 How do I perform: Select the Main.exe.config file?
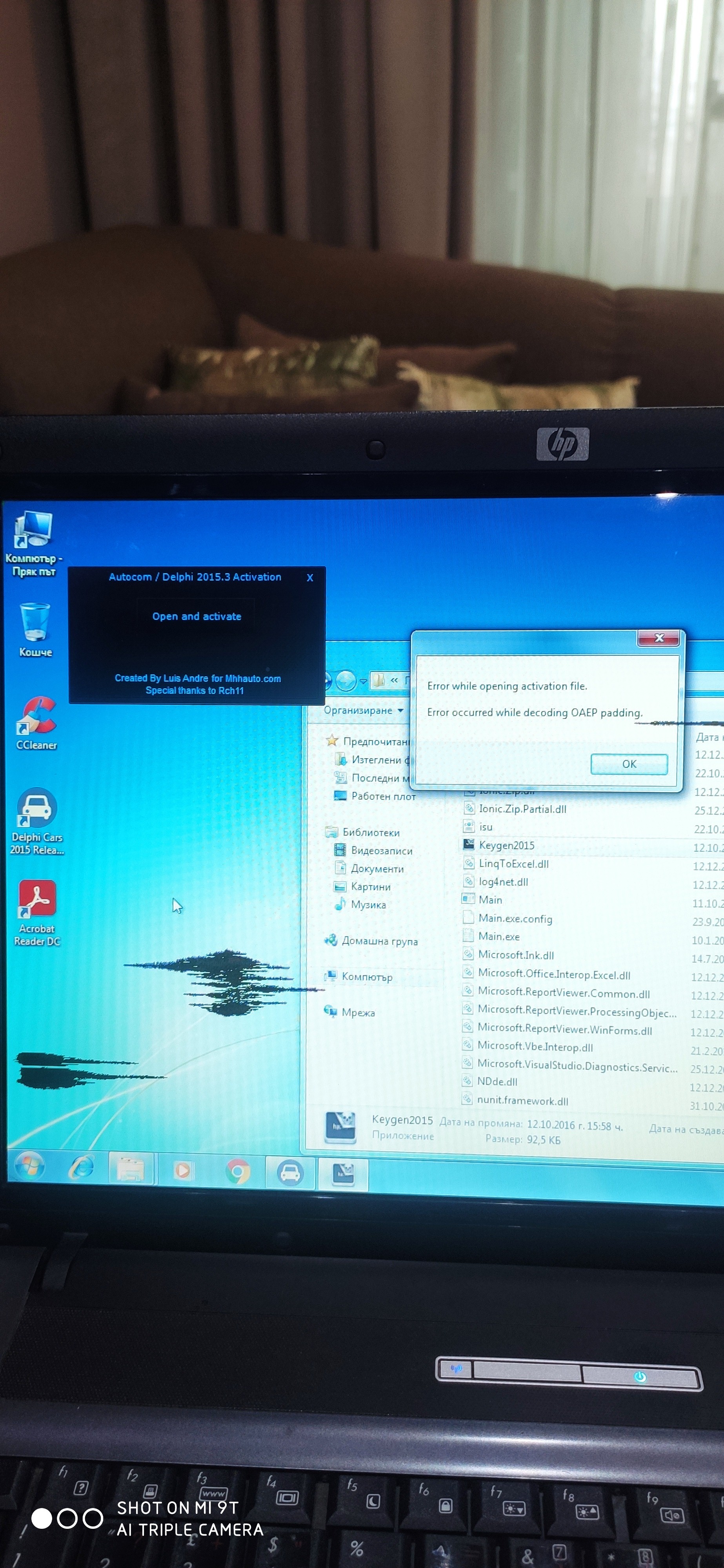pyautogui.click(x=515, y=918)
